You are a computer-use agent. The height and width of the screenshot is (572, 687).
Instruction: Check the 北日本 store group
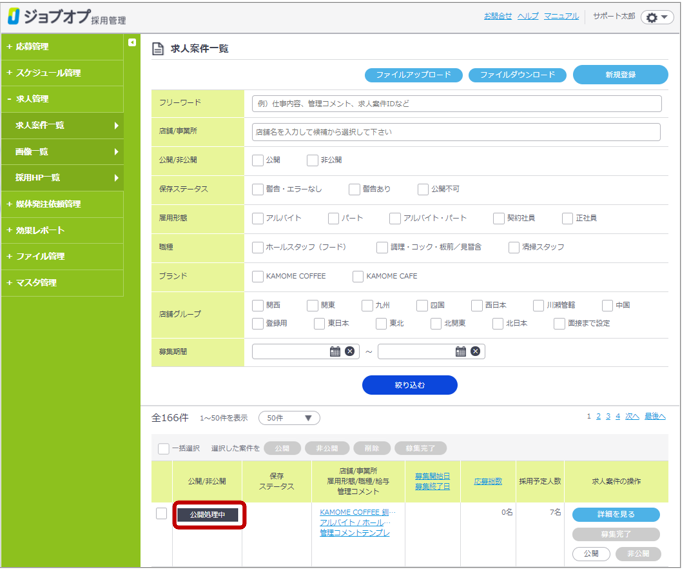point(498,323)
